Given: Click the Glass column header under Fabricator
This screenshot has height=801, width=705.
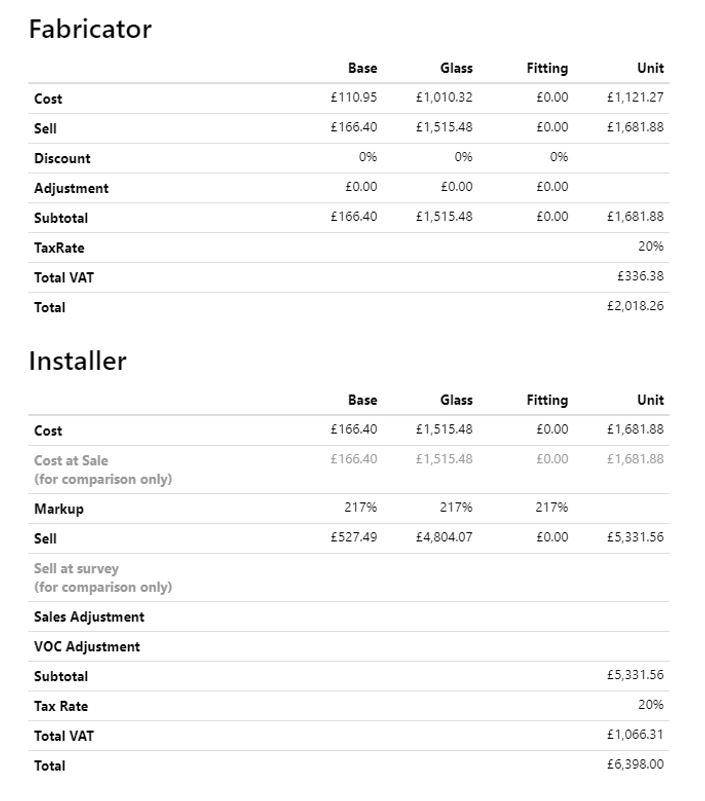Looking at the screenshot, I should 456,68.
